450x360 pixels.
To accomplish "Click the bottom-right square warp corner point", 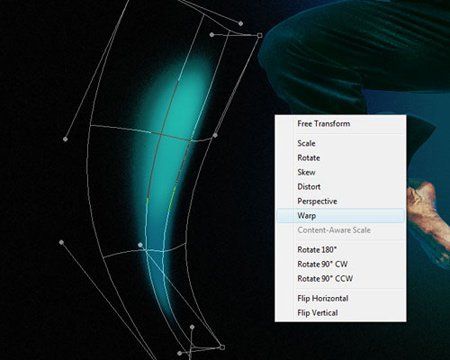I will pyautogui.click(x=222, y=347).
